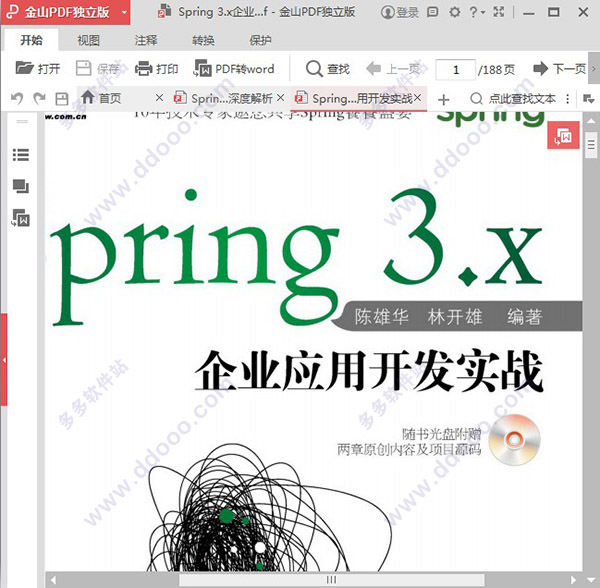Screen dimensions: 600x588
Task: Add a new tab with plus button
Action: click(x=443, y=99)
